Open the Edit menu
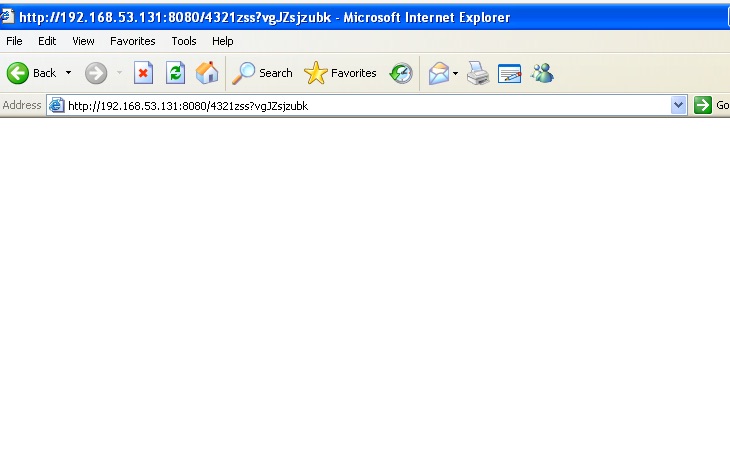This screenshot has height=461, width=730. point(47,41)
